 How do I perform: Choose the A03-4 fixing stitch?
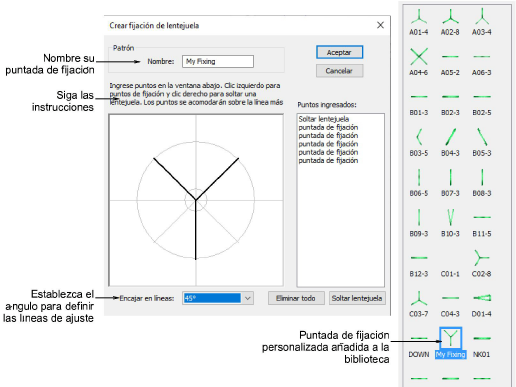pyautogui.click(x=482, y=22)
